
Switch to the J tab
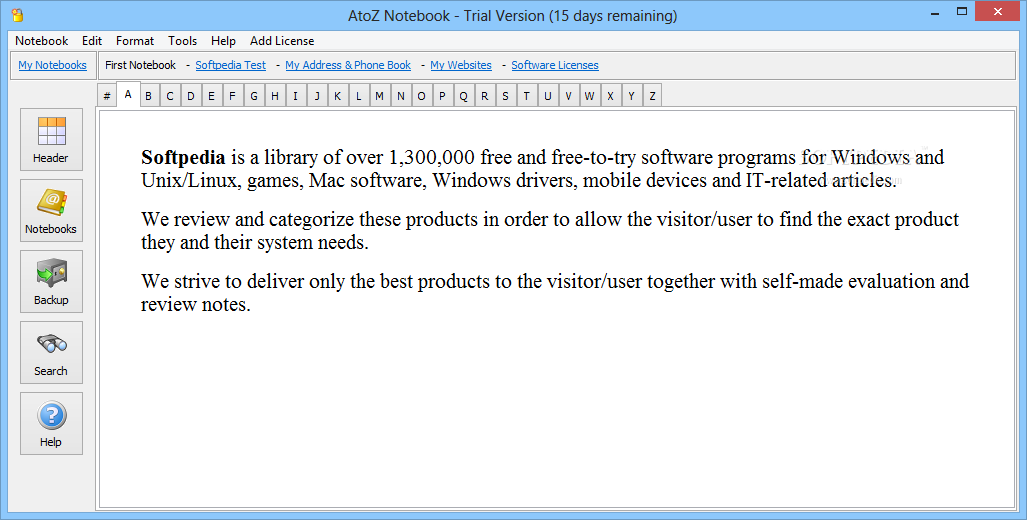point(316,96)
